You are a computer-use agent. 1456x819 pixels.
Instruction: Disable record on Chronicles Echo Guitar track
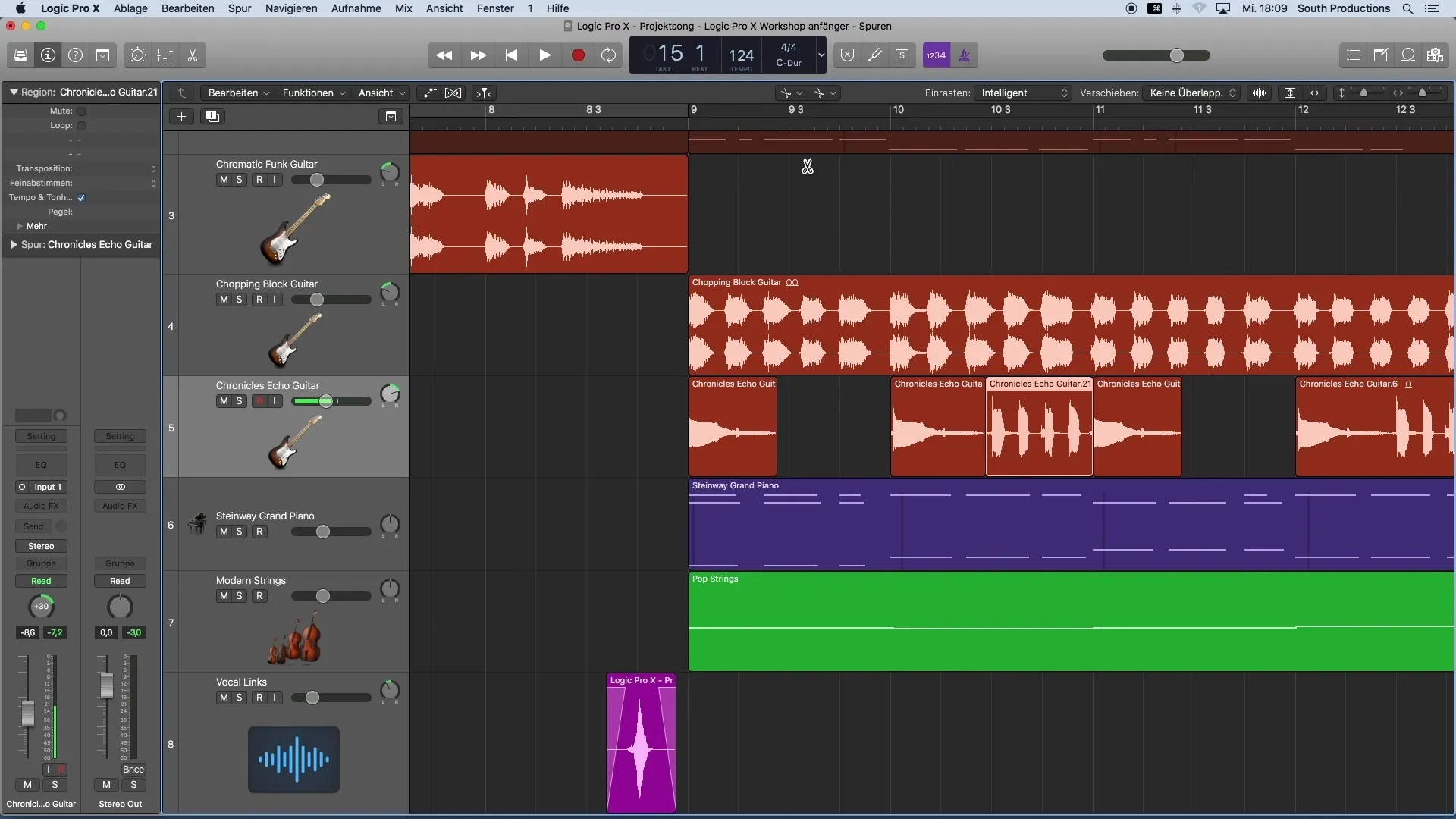(259, 401)
